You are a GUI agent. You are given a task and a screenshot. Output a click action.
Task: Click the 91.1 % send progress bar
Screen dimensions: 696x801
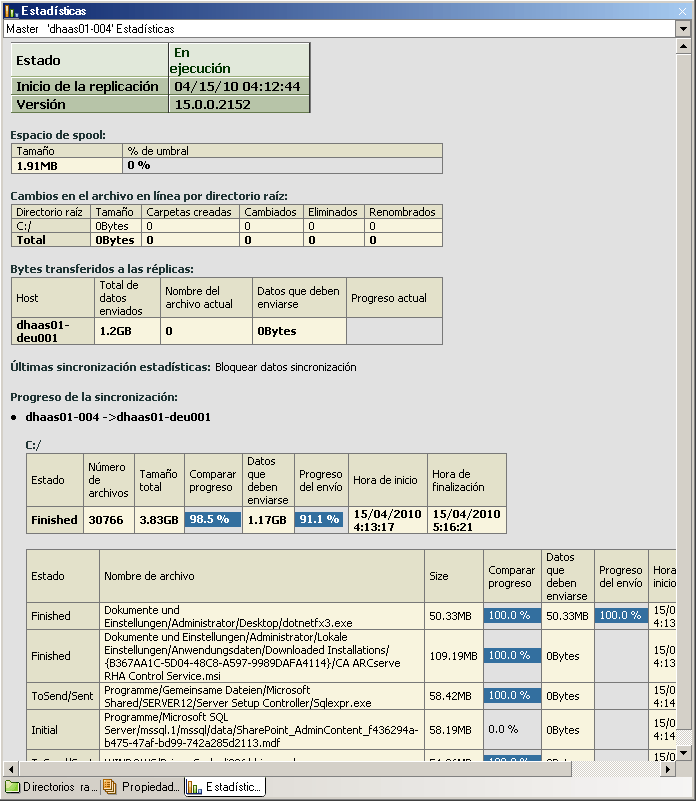319,519
